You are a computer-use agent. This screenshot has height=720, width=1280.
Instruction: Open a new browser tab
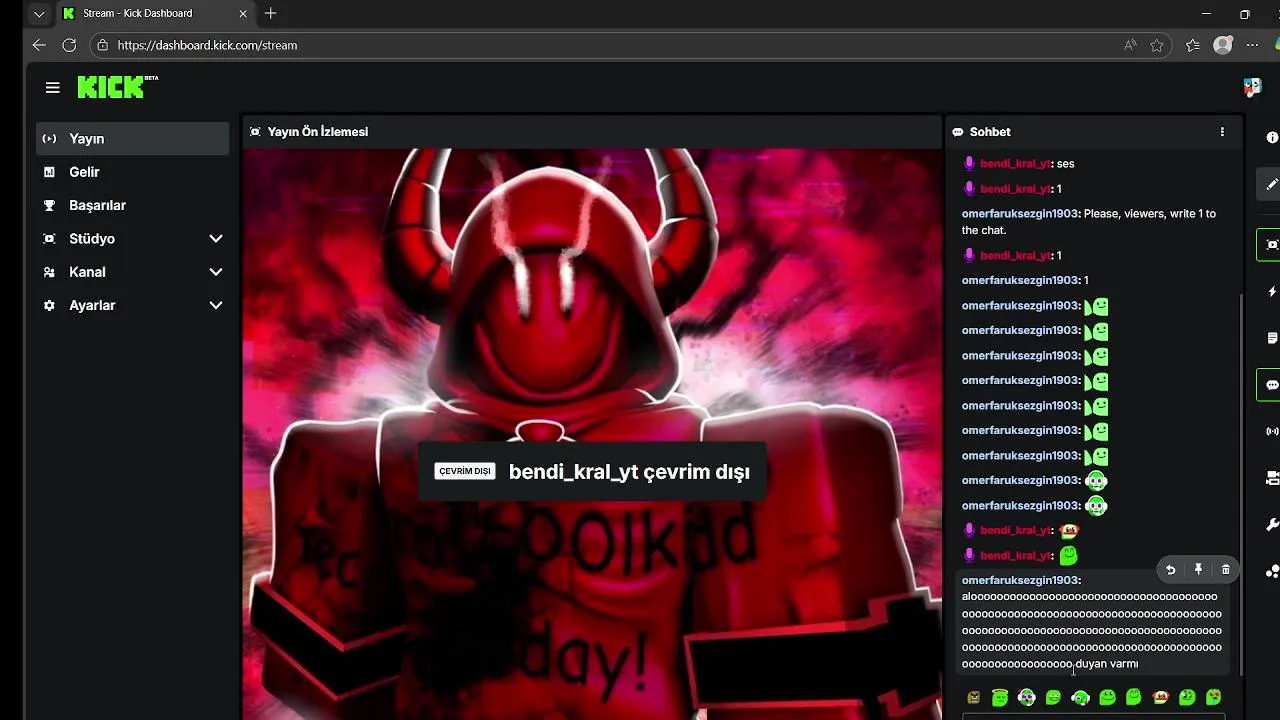271,13
